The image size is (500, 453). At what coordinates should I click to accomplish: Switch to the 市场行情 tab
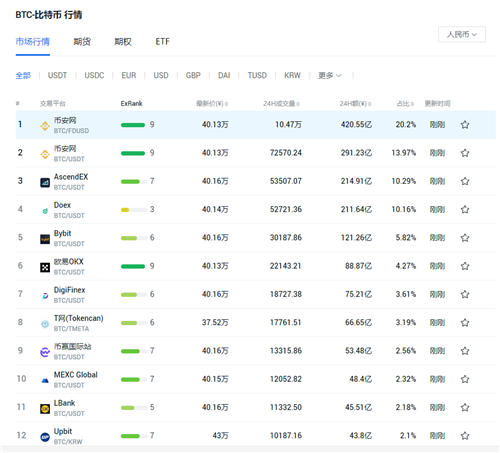coord(33,42)
